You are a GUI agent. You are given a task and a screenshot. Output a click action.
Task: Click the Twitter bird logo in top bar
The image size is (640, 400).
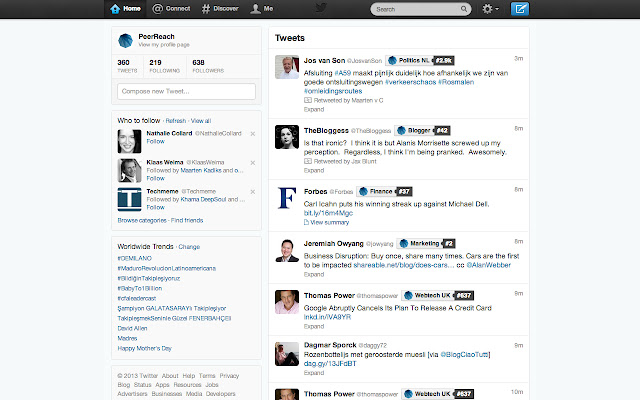pos(321,8)
